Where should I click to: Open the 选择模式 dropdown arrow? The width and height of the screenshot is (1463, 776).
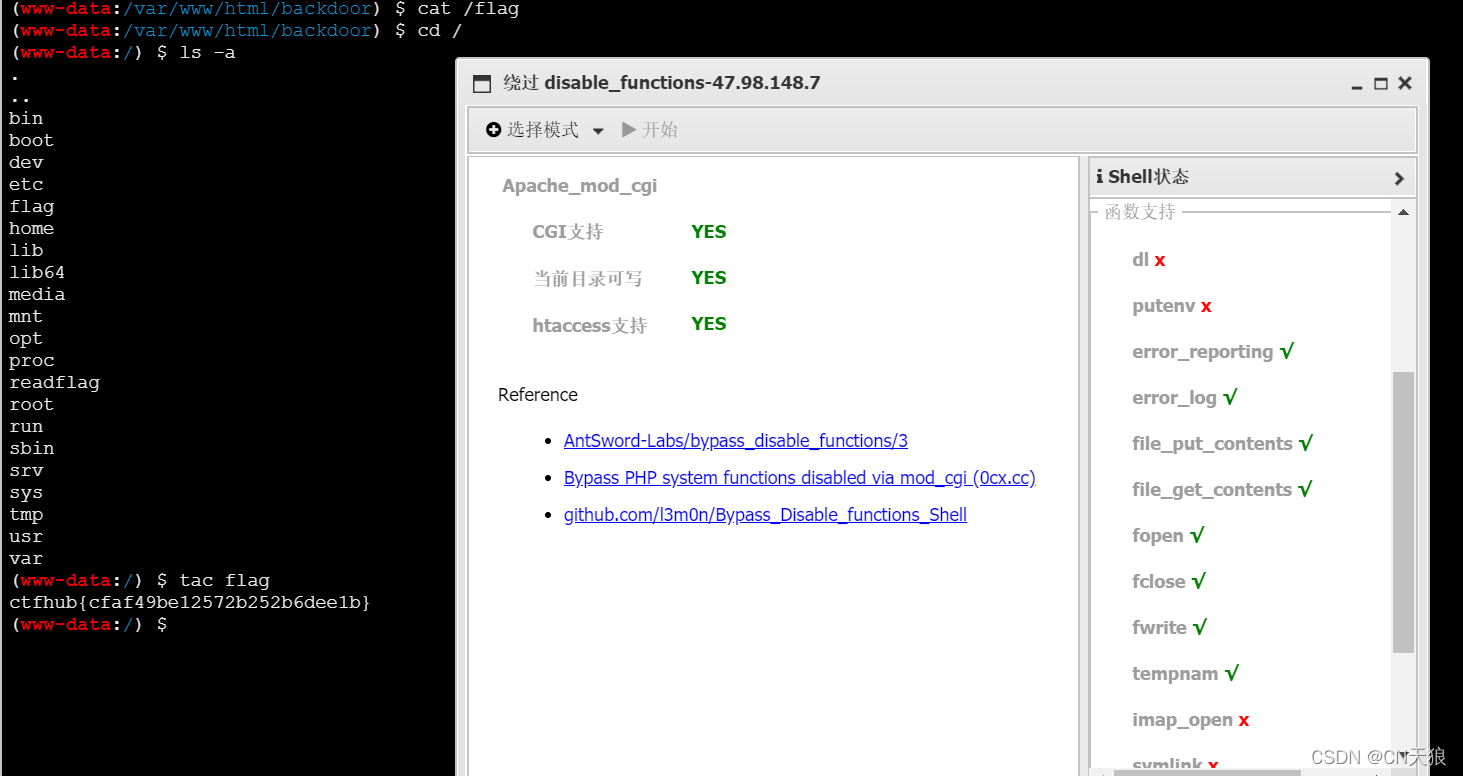pos(598,131)
